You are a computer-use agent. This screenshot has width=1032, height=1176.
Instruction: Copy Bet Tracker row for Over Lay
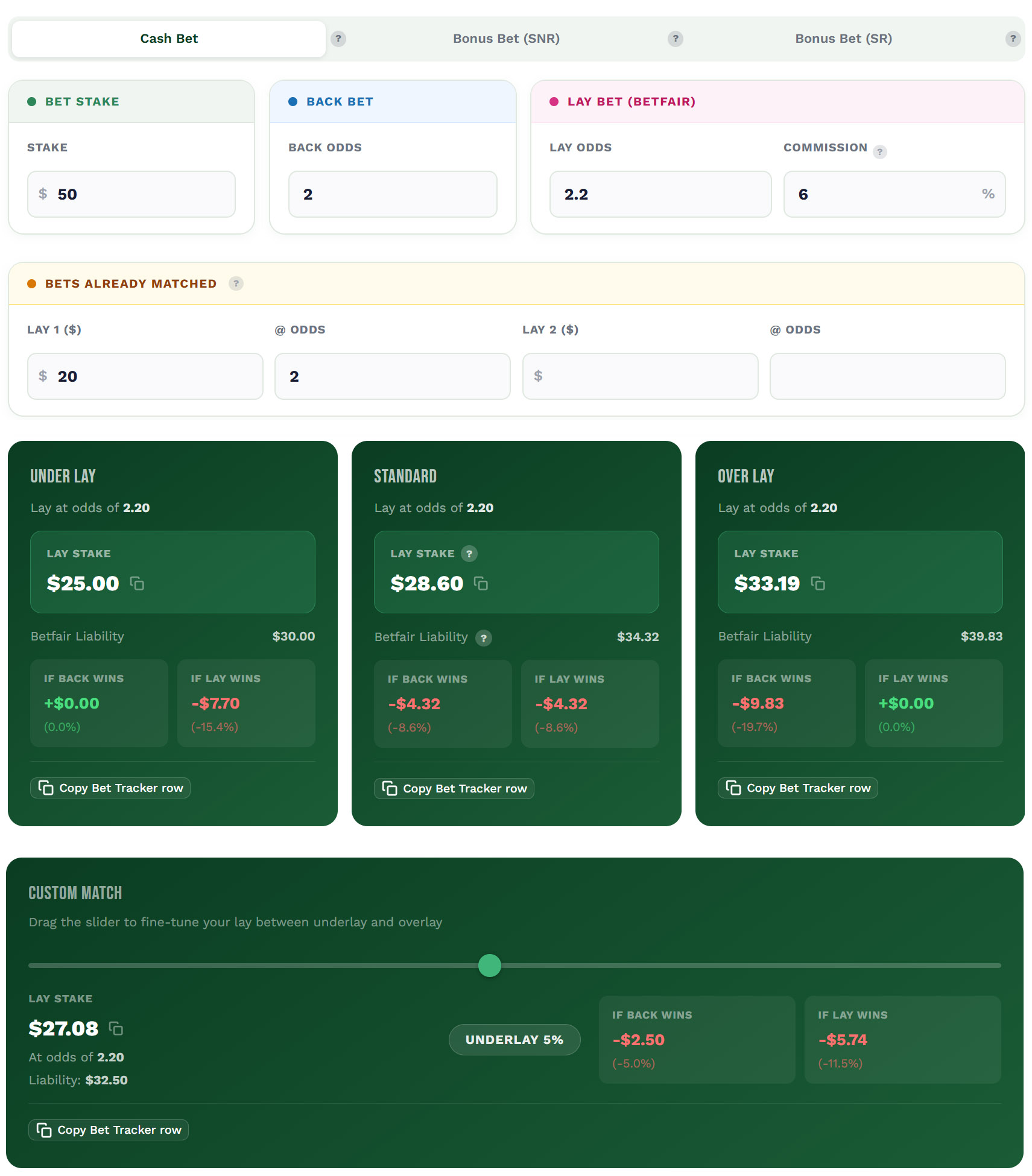pos(798,788)
